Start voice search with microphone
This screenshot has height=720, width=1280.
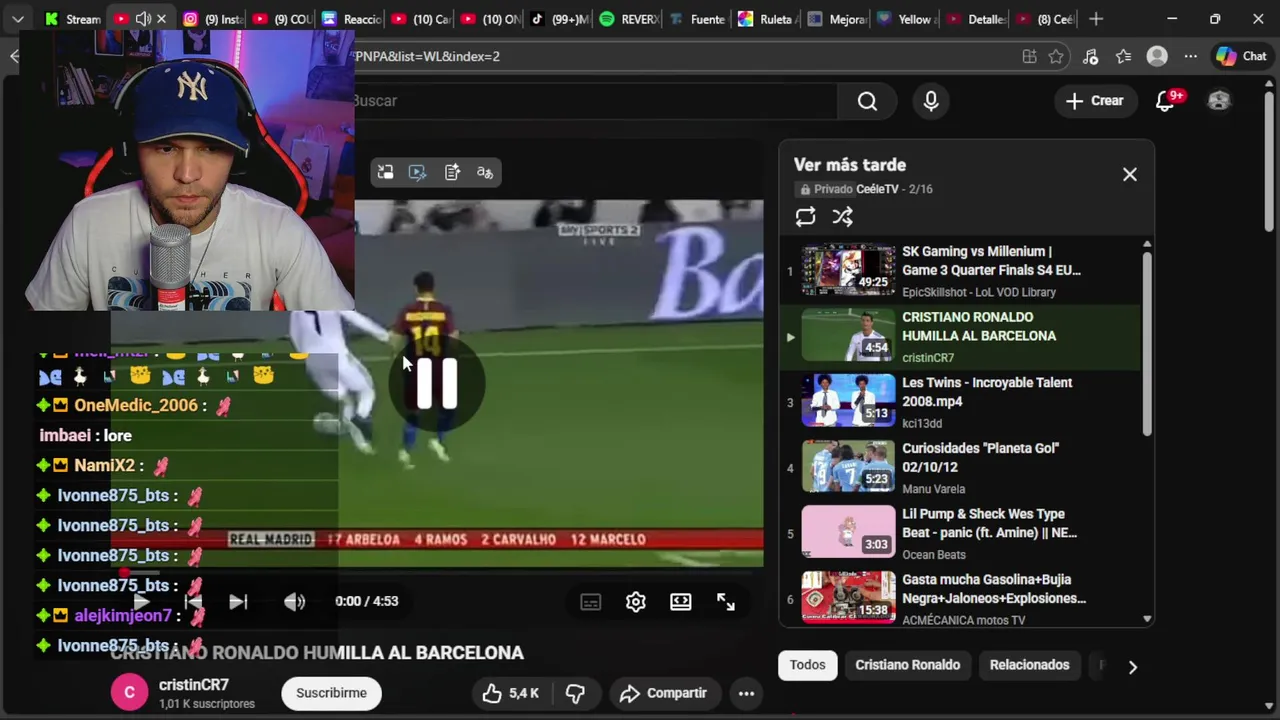[931, 101]
